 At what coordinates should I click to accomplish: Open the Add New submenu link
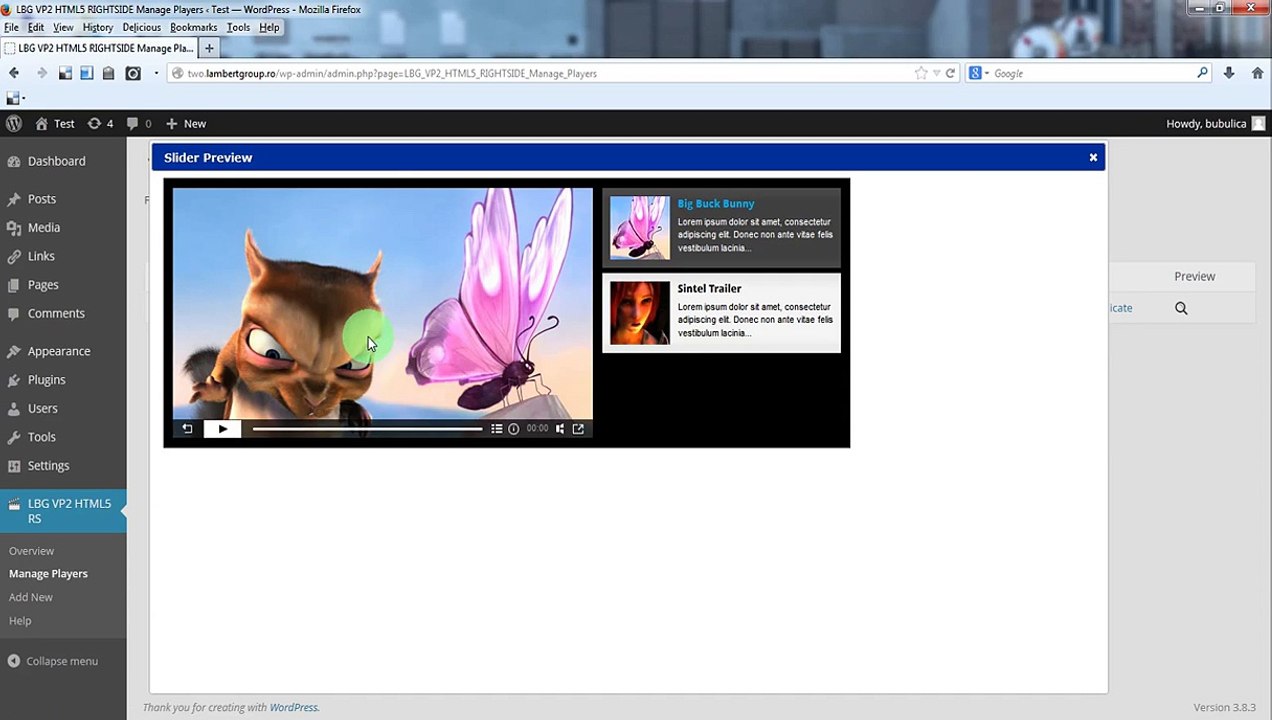pyautogui.click(x=31, y=597)
